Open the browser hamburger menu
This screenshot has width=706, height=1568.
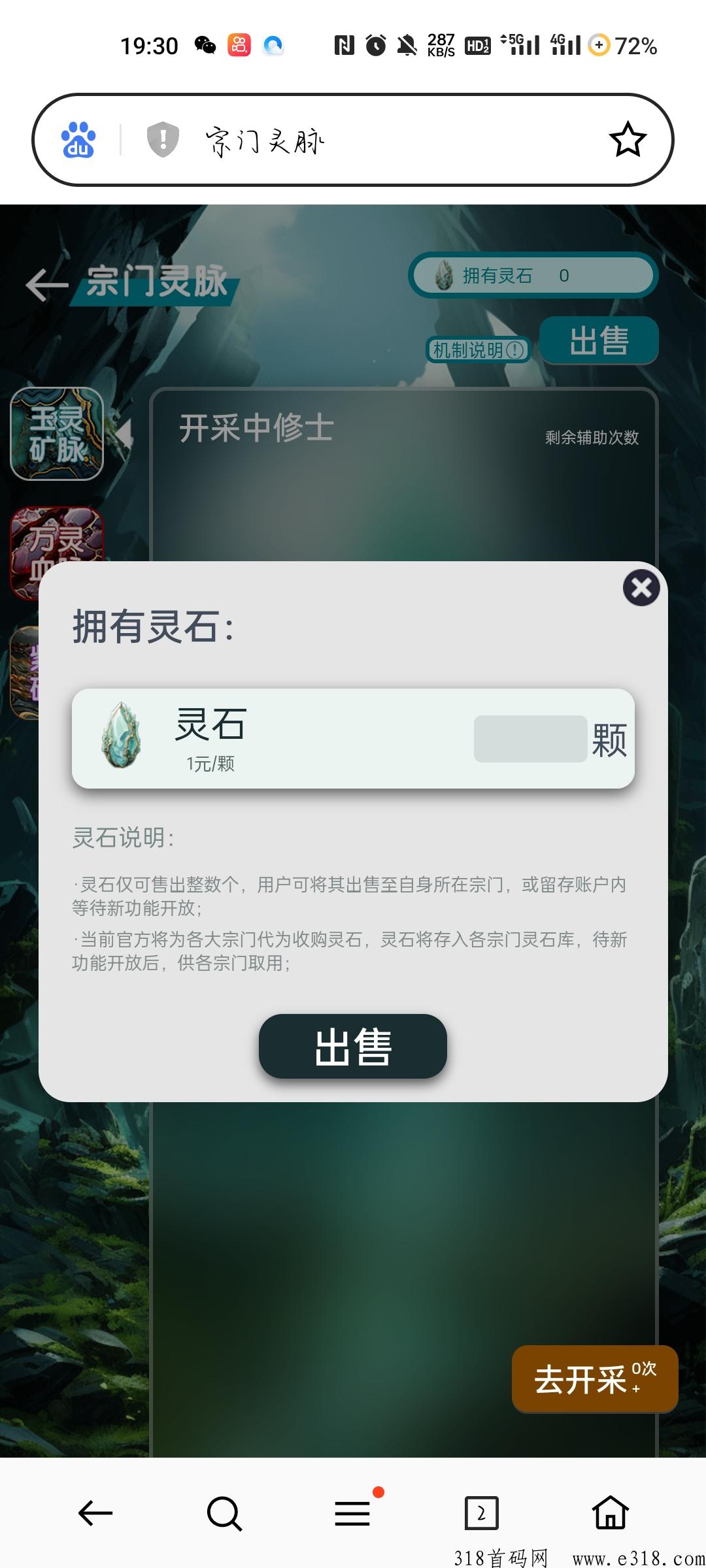pyautogui.click(x=353, y=1513)
